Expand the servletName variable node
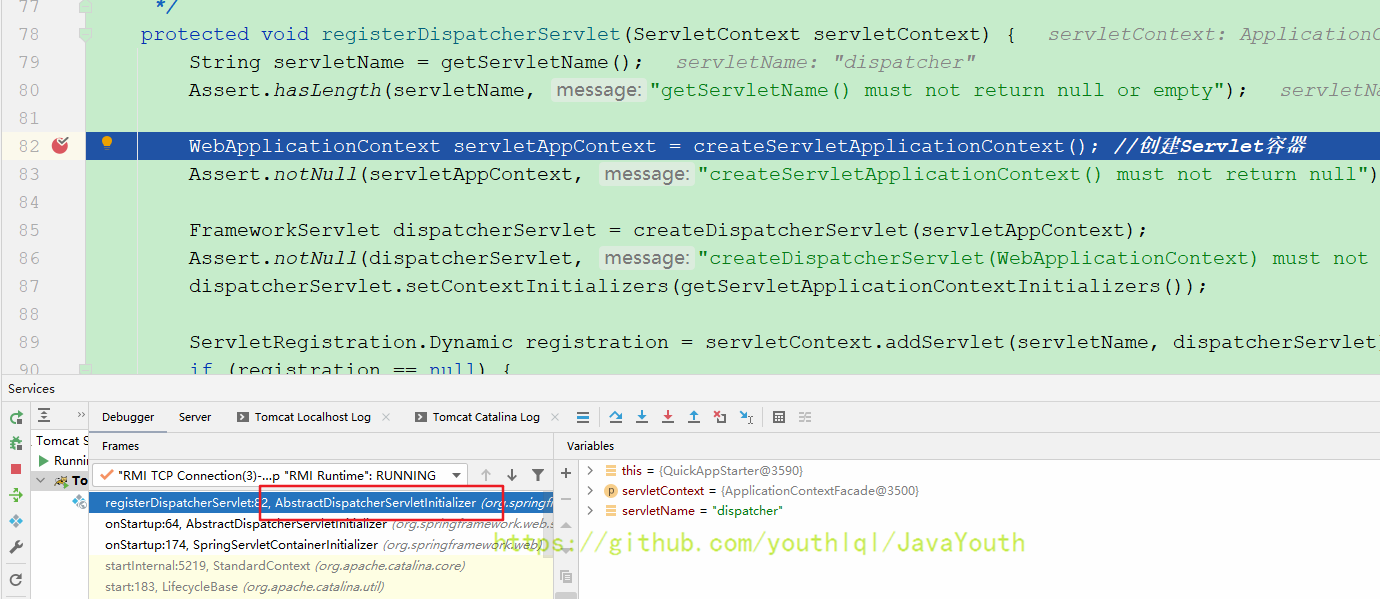This screenshot has height=599, width=1380. click(x=590, y=511)
